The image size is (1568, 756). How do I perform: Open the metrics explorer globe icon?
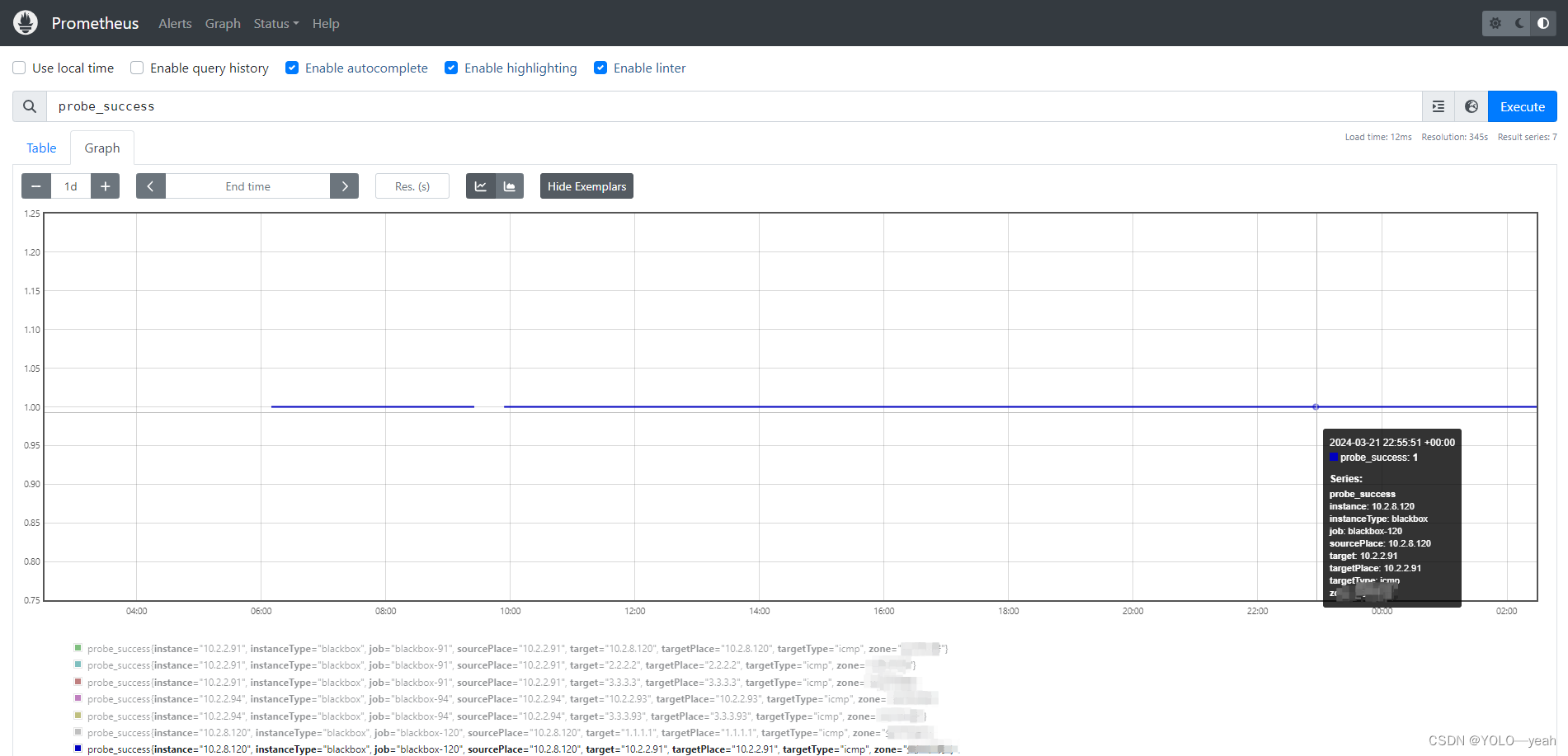pos(1471,106)
